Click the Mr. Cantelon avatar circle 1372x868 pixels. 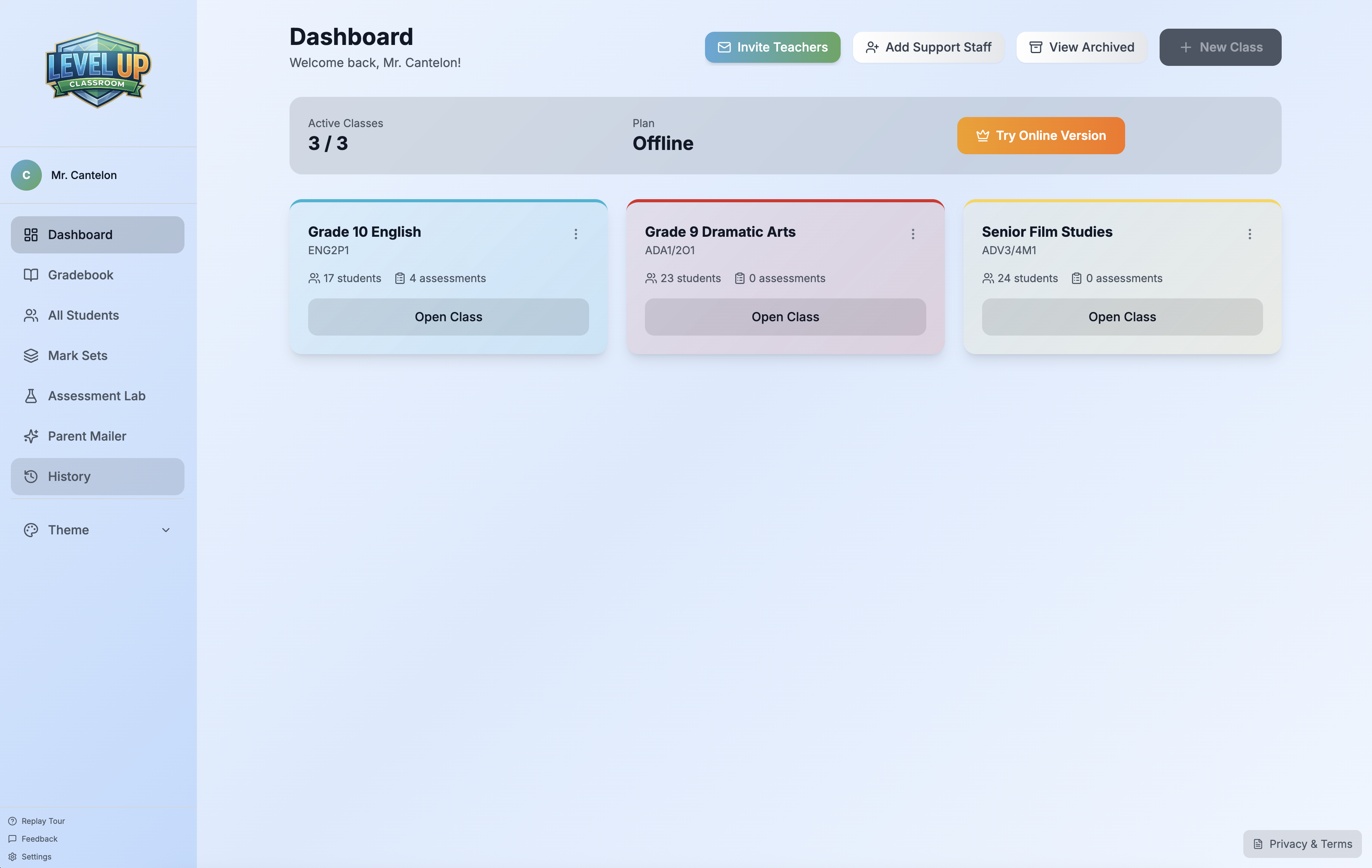pos(26,176)
